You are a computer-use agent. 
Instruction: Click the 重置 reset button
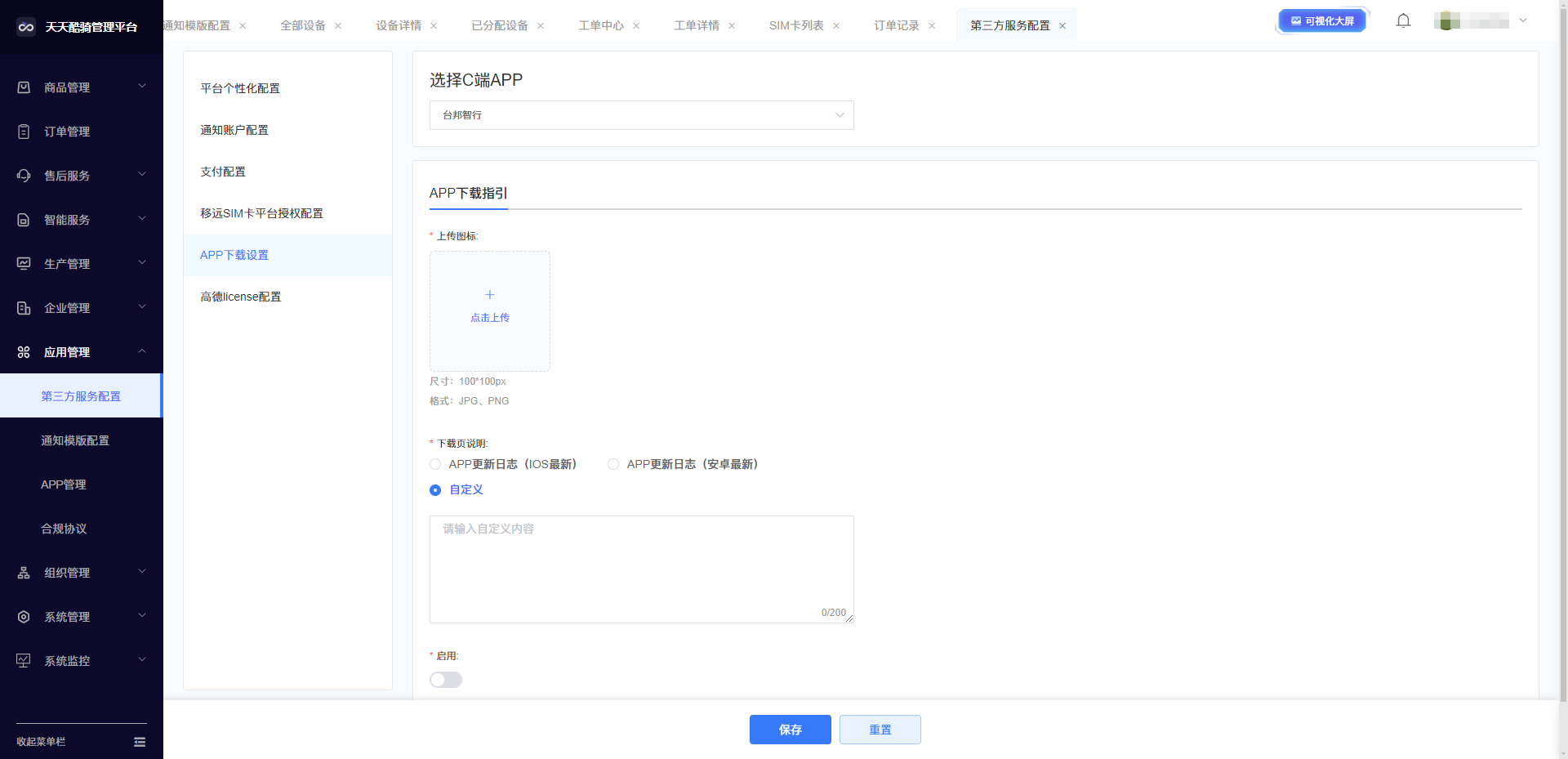tap(880, 730)
